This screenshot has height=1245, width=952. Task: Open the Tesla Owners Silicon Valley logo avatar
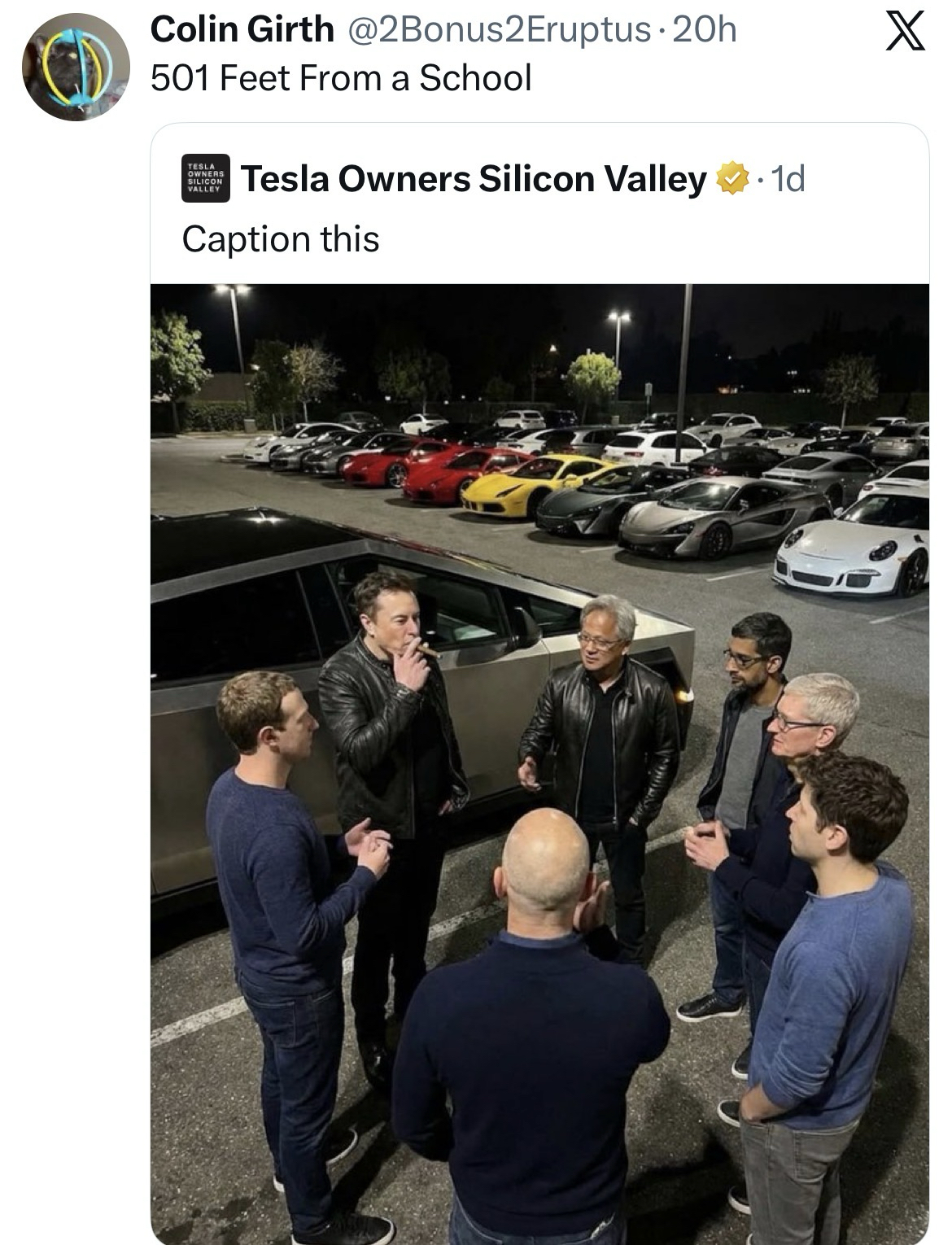(206, 178)
